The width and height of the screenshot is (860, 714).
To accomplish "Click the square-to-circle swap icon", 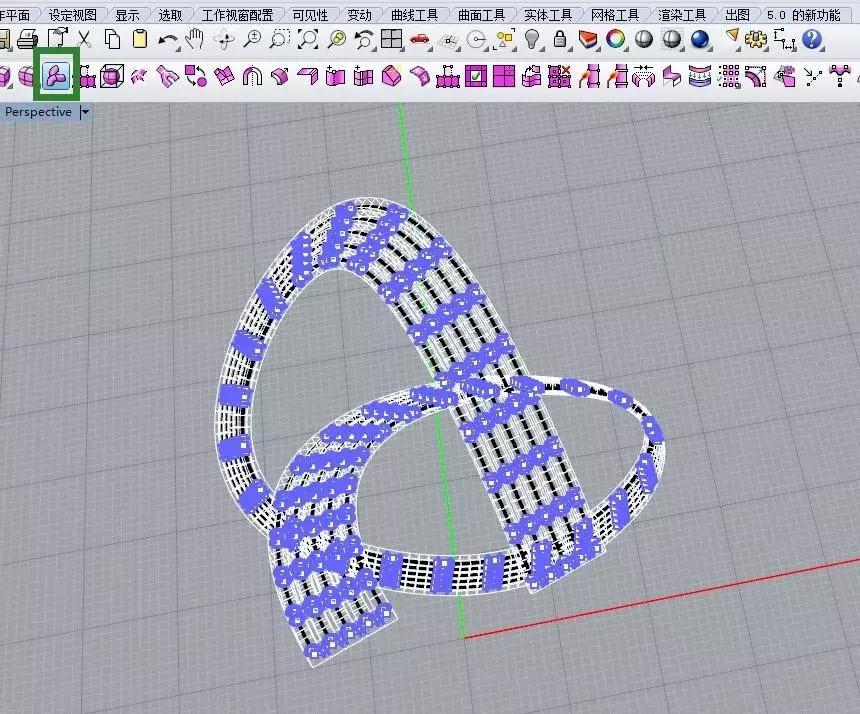I will [196, 76].
